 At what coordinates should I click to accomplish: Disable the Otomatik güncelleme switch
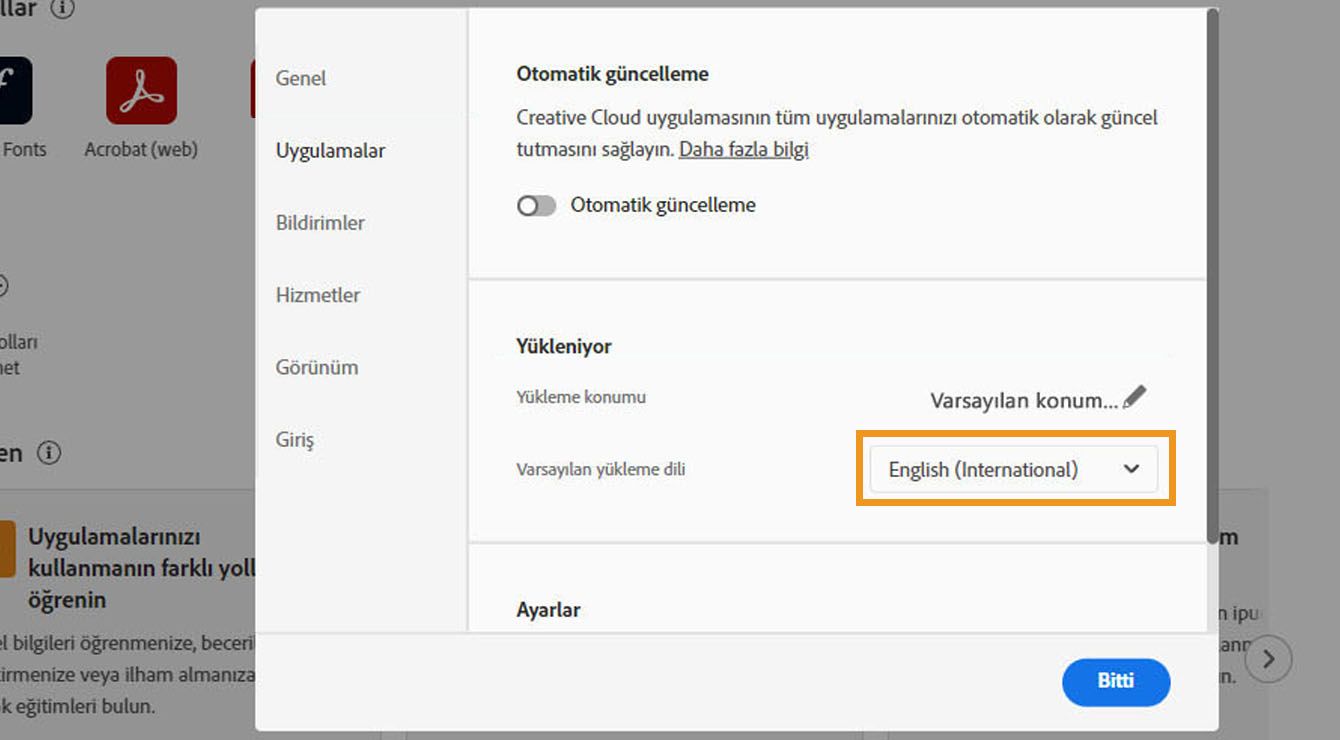point(536,205)
